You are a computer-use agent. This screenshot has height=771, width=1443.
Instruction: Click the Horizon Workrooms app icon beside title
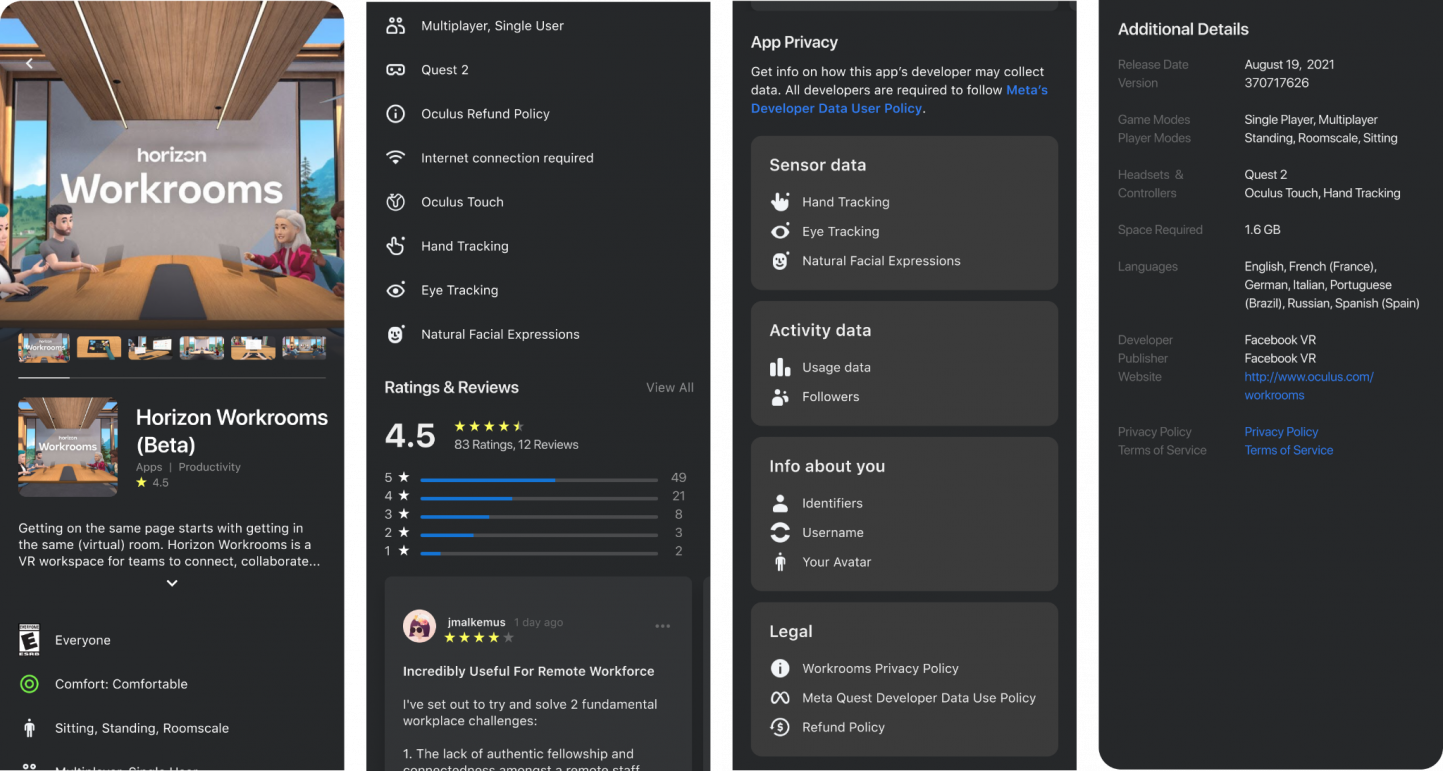[x=68, y=447]
